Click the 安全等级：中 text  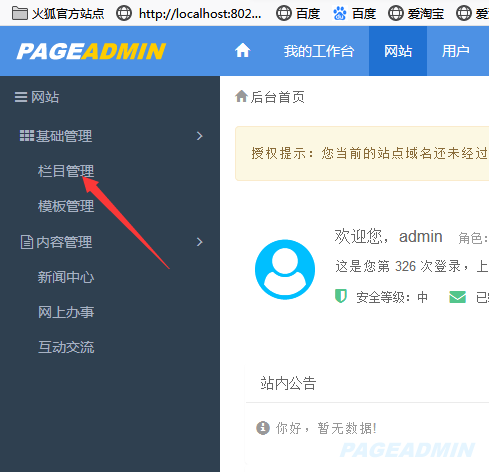392,297
